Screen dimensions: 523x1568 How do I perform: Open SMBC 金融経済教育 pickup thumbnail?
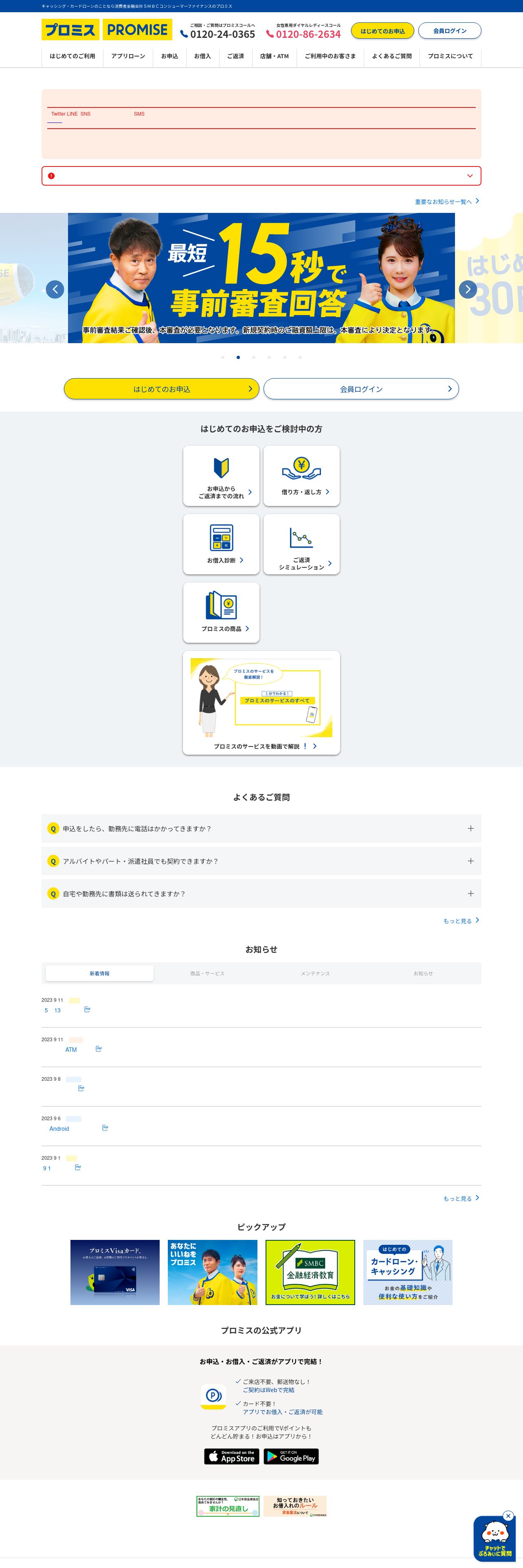[310, 1272]
